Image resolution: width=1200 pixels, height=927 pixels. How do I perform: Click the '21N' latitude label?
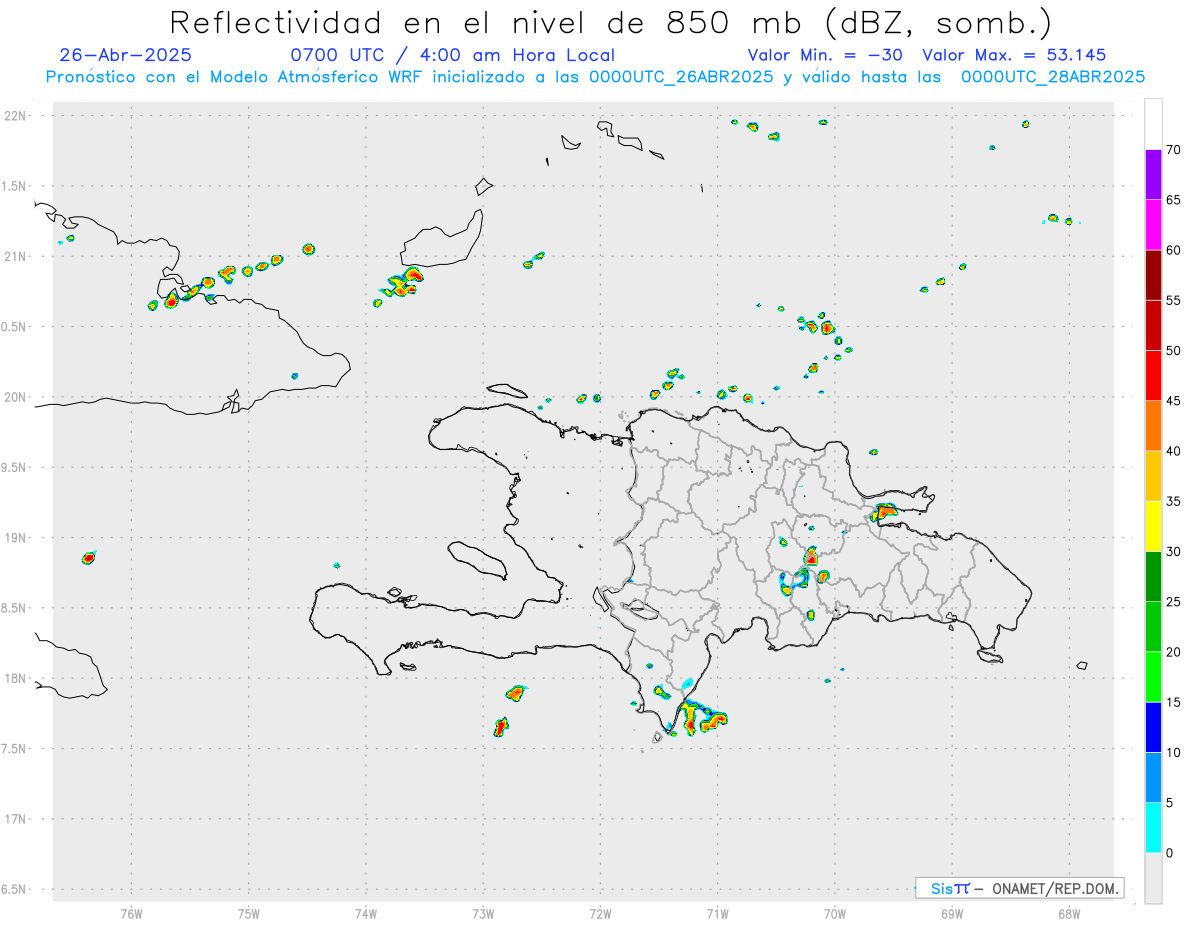click(x=17, y=257)
